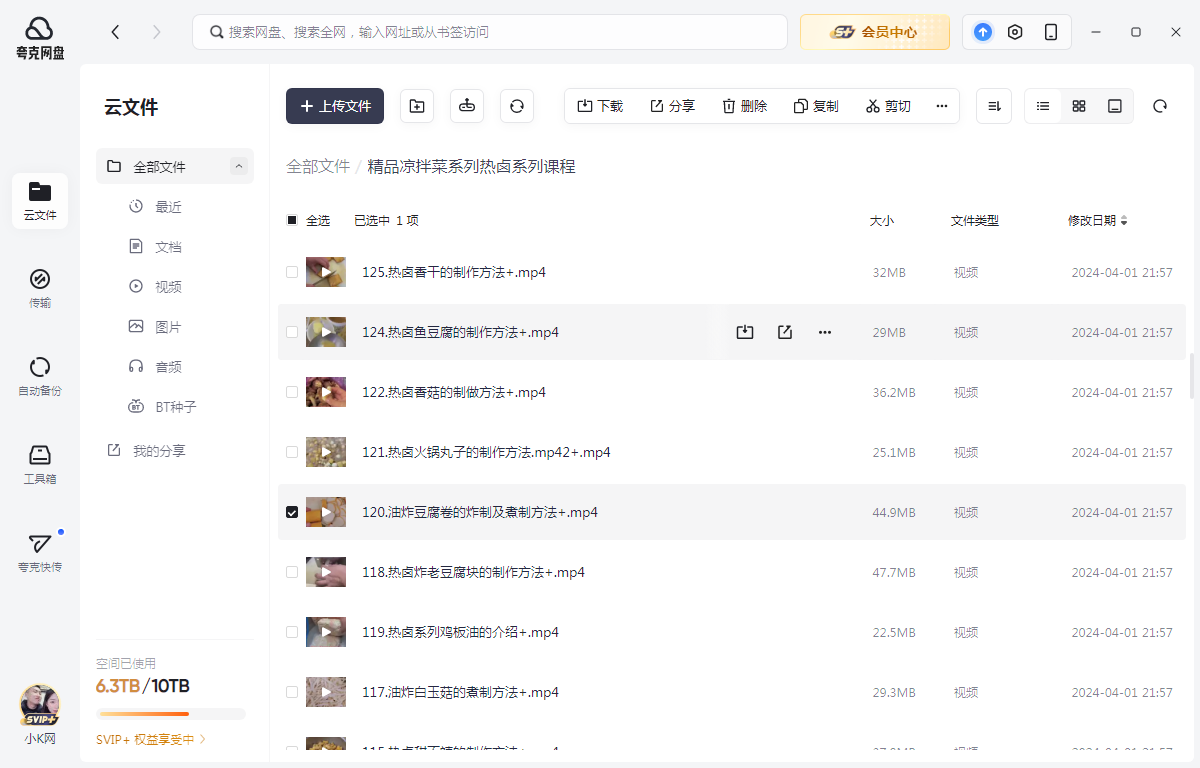Screen dimensions: 1200x768
Task: Sort by 修改日期 column arrow
Action: pyautogui.click(x=1124, y=221)
